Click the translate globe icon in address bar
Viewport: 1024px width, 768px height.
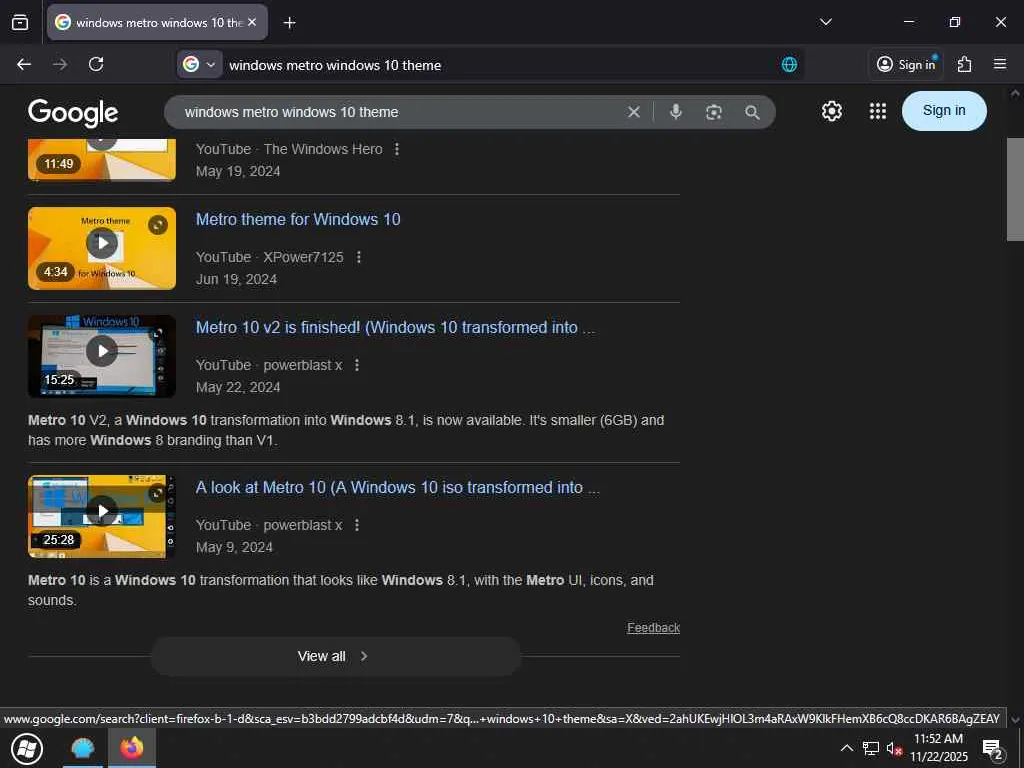click(x=789, y=64)
